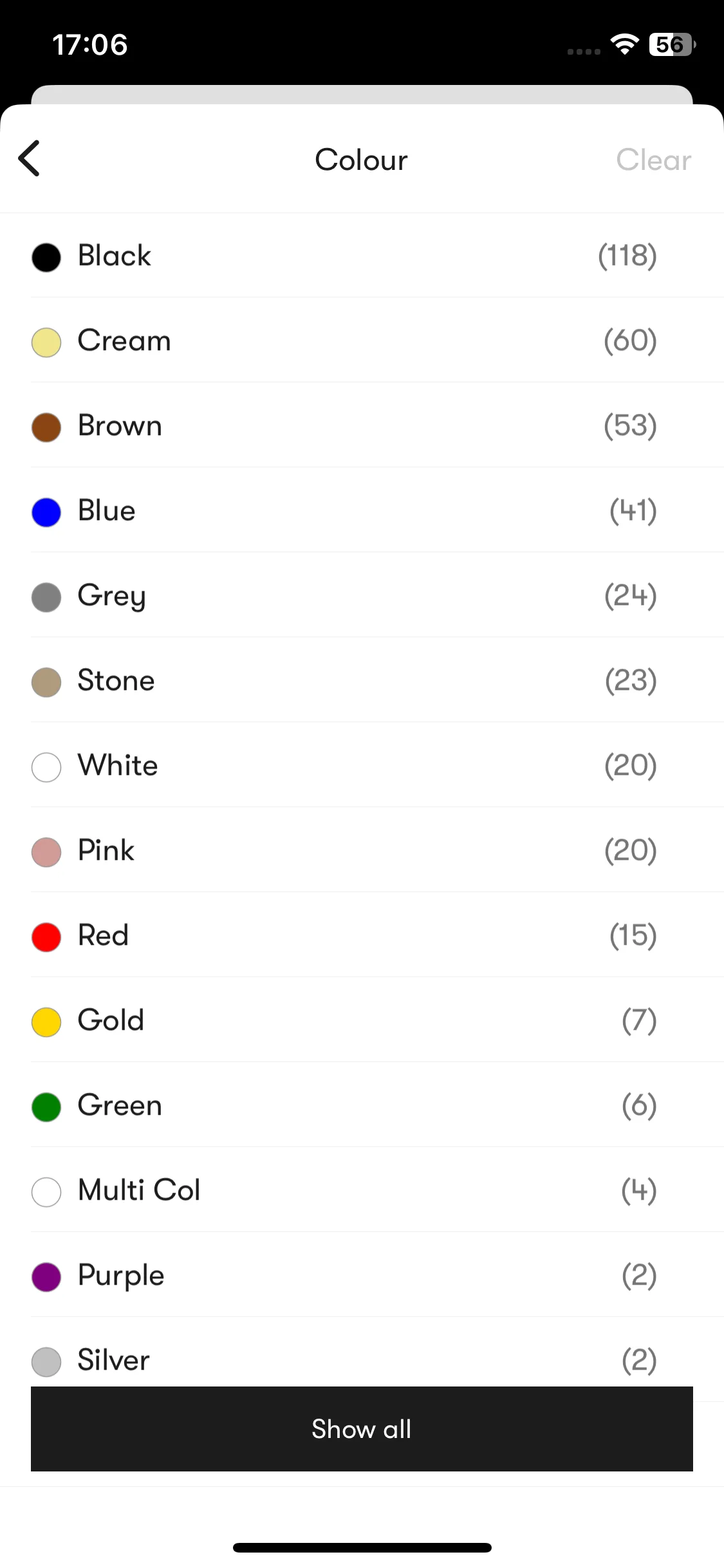Tap the Grey filter row

[x=362, y=595]
